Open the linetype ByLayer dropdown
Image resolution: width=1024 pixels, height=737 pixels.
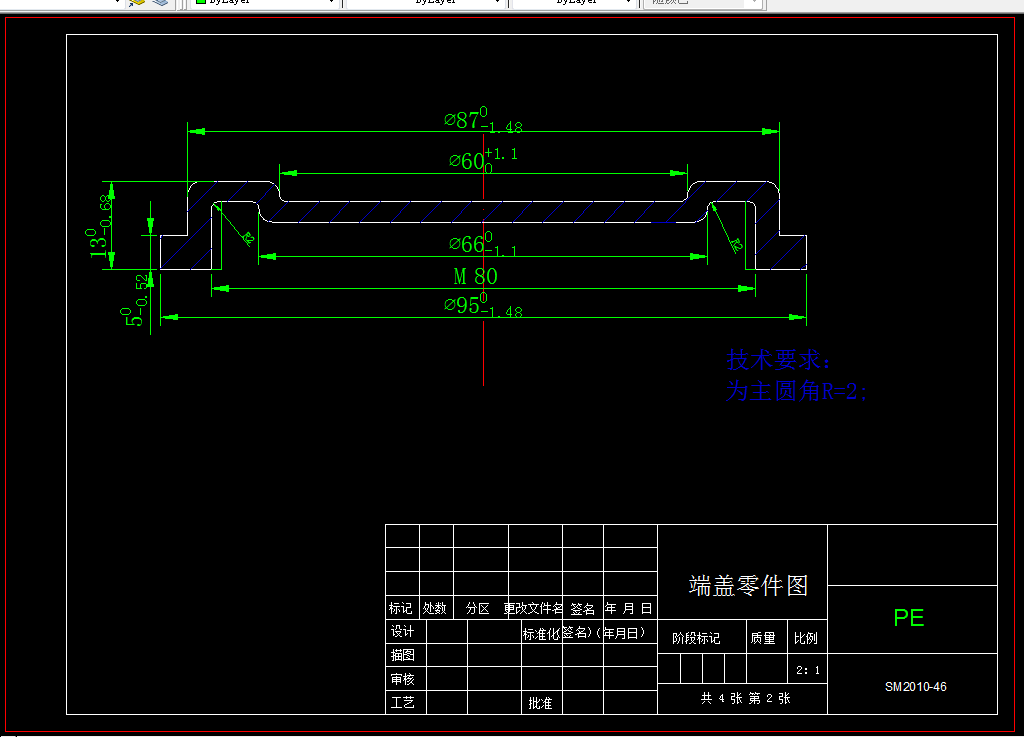497,3
